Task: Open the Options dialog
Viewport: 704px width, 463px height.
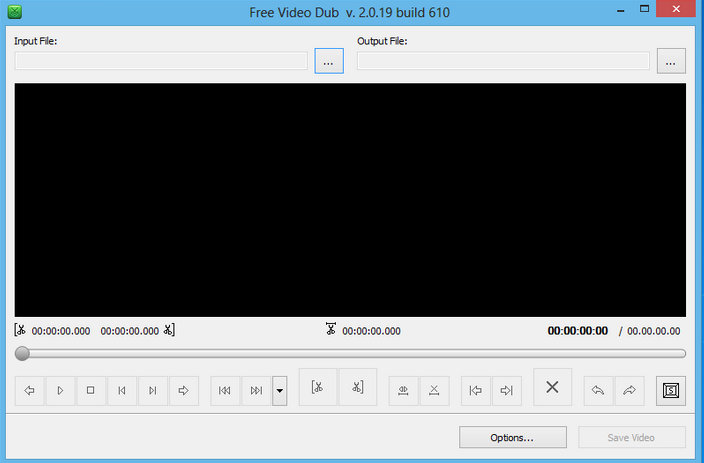Action: tap(513, 437)
